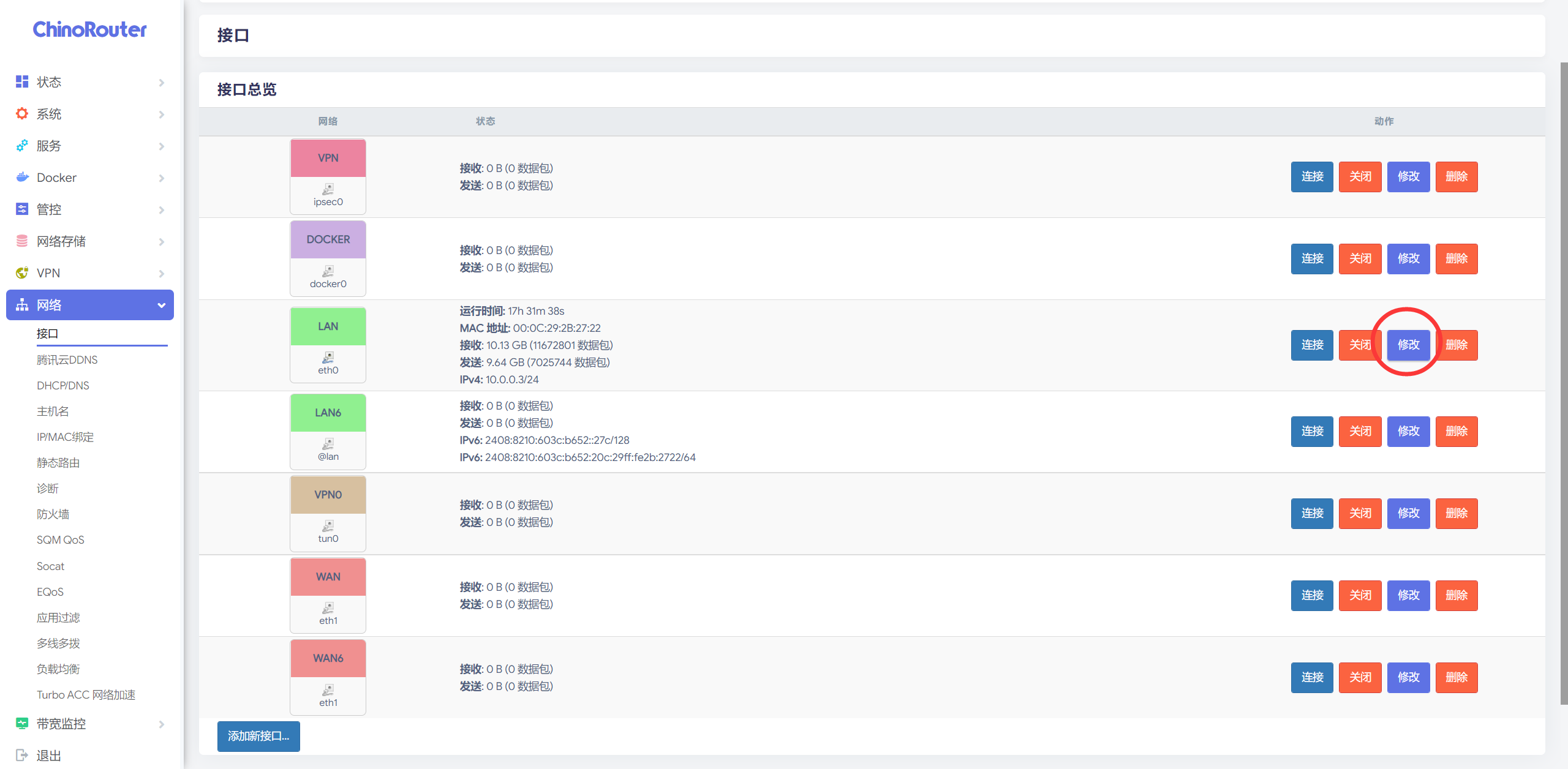Click 删除 button for the WAN6 interface
The image size is (1568, 769).
[x=1457, y=677]
